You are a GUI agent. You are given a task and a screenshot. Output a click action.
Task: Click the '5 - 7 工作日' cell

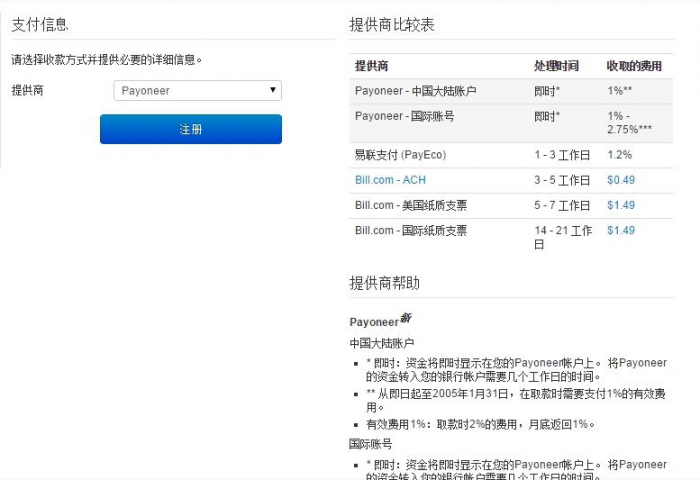pos(562,205)
